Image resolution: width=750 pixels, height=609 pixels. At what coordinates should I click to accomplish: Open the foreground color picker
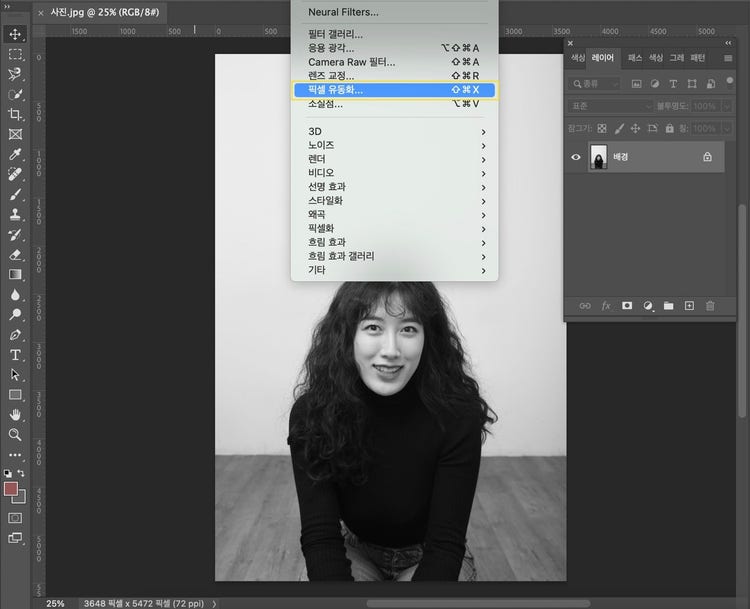point(11,489)
